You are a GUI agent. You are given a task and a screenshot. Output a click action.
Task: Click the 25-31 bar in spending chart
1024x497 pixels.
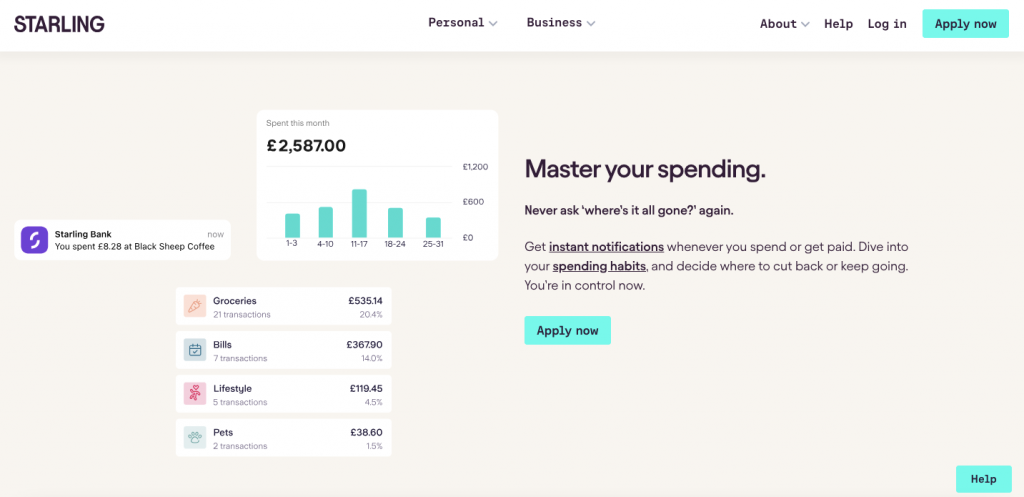tap(433, 227)
